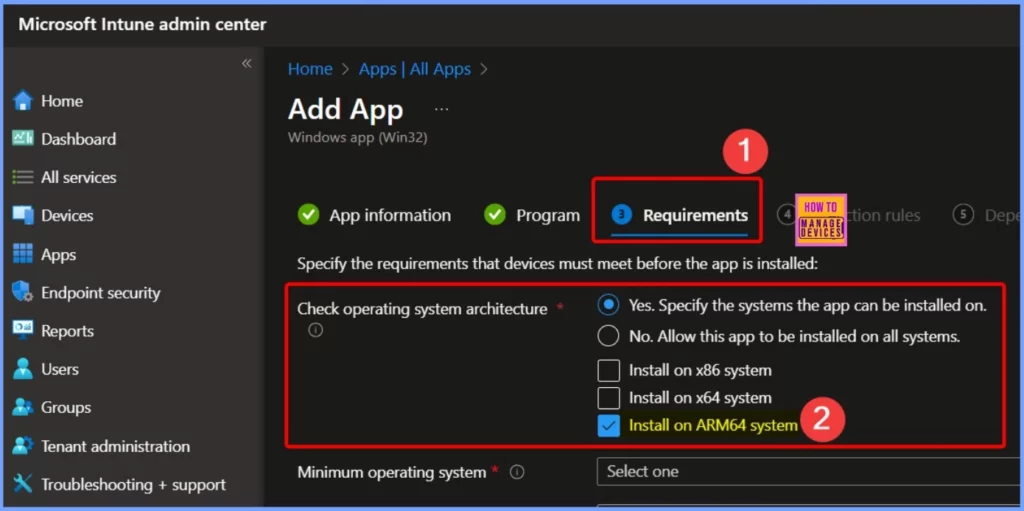Check Install on x86 system
This screenshot has height=511, width=1024.
click(x=609, y=371)
